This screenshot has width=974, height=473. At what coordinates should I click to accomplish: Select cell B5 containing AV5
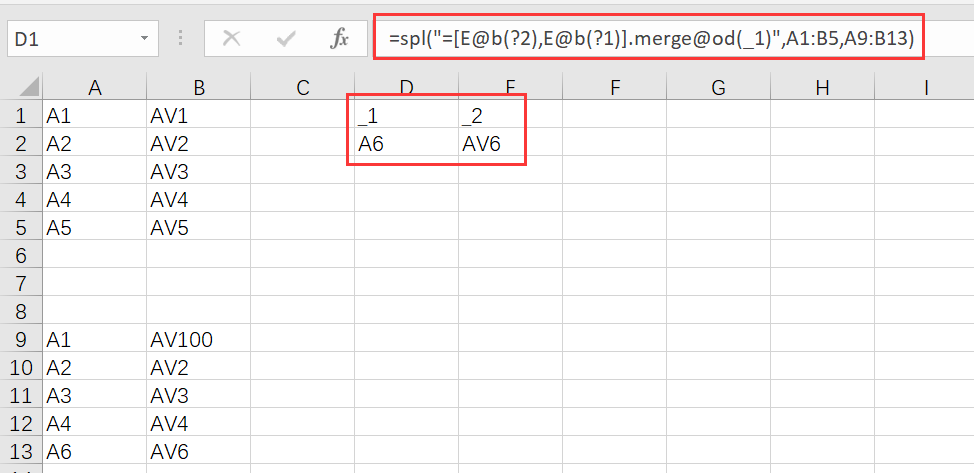(x=198, y=228)
